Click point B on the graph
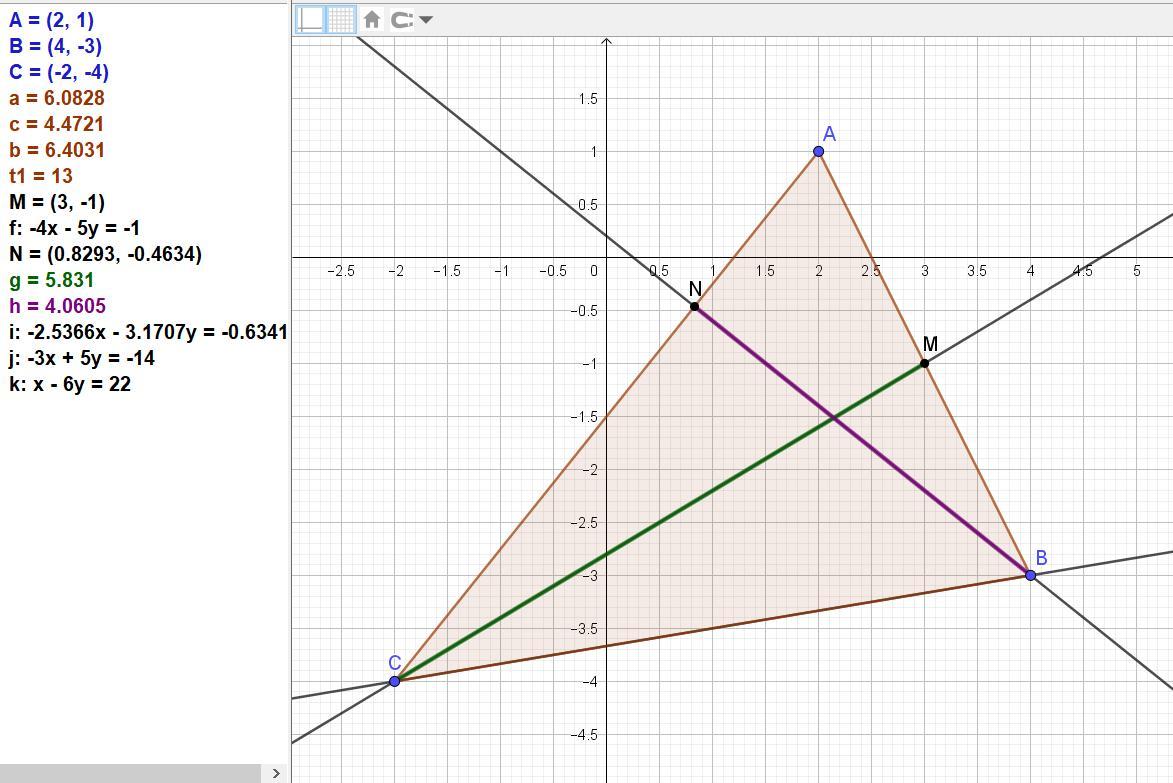 (1030, 575)
